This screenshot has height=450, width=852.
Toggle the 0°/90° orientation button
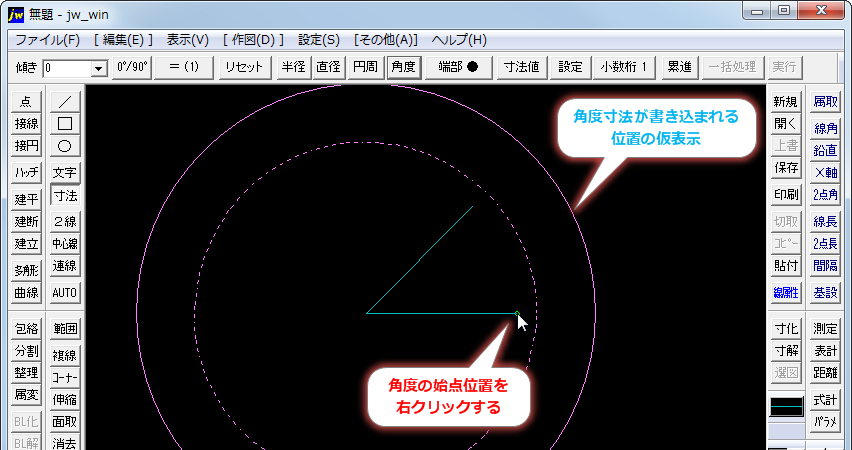pyautogui.click(x=131, y=67)
